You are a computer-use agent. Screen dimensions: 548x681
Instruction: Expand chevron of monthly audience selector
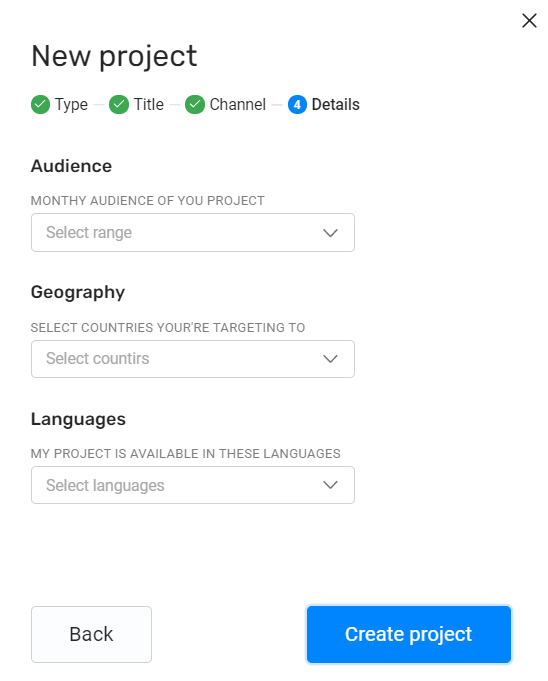click(x=330, y=233)
